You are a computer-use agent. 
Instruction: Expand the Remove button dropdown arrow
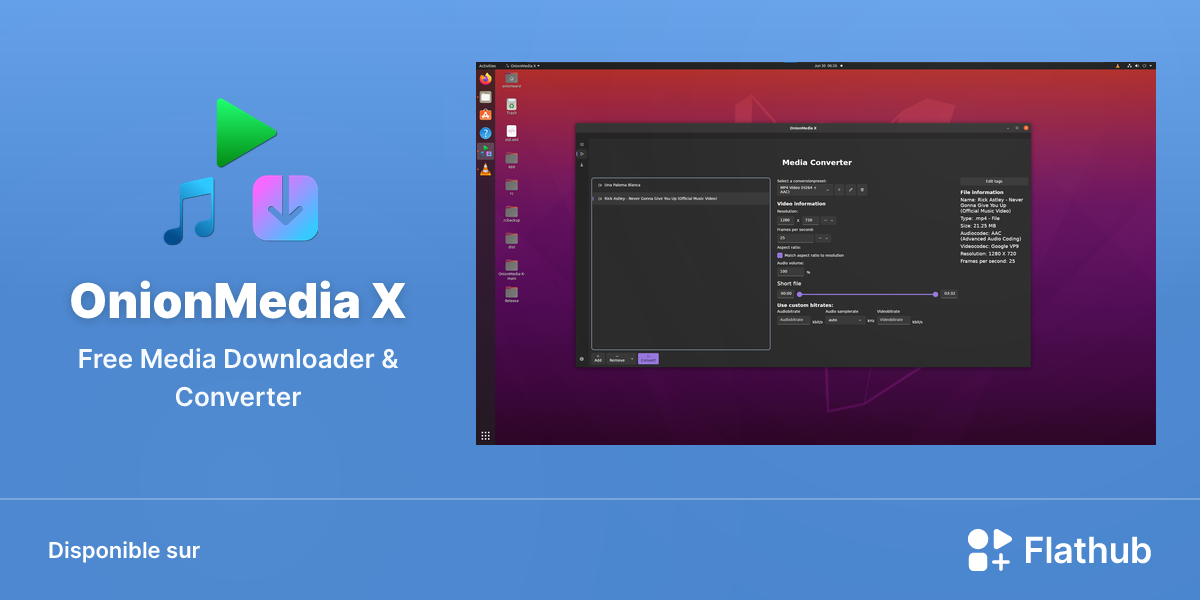click(x=632, y=359)
